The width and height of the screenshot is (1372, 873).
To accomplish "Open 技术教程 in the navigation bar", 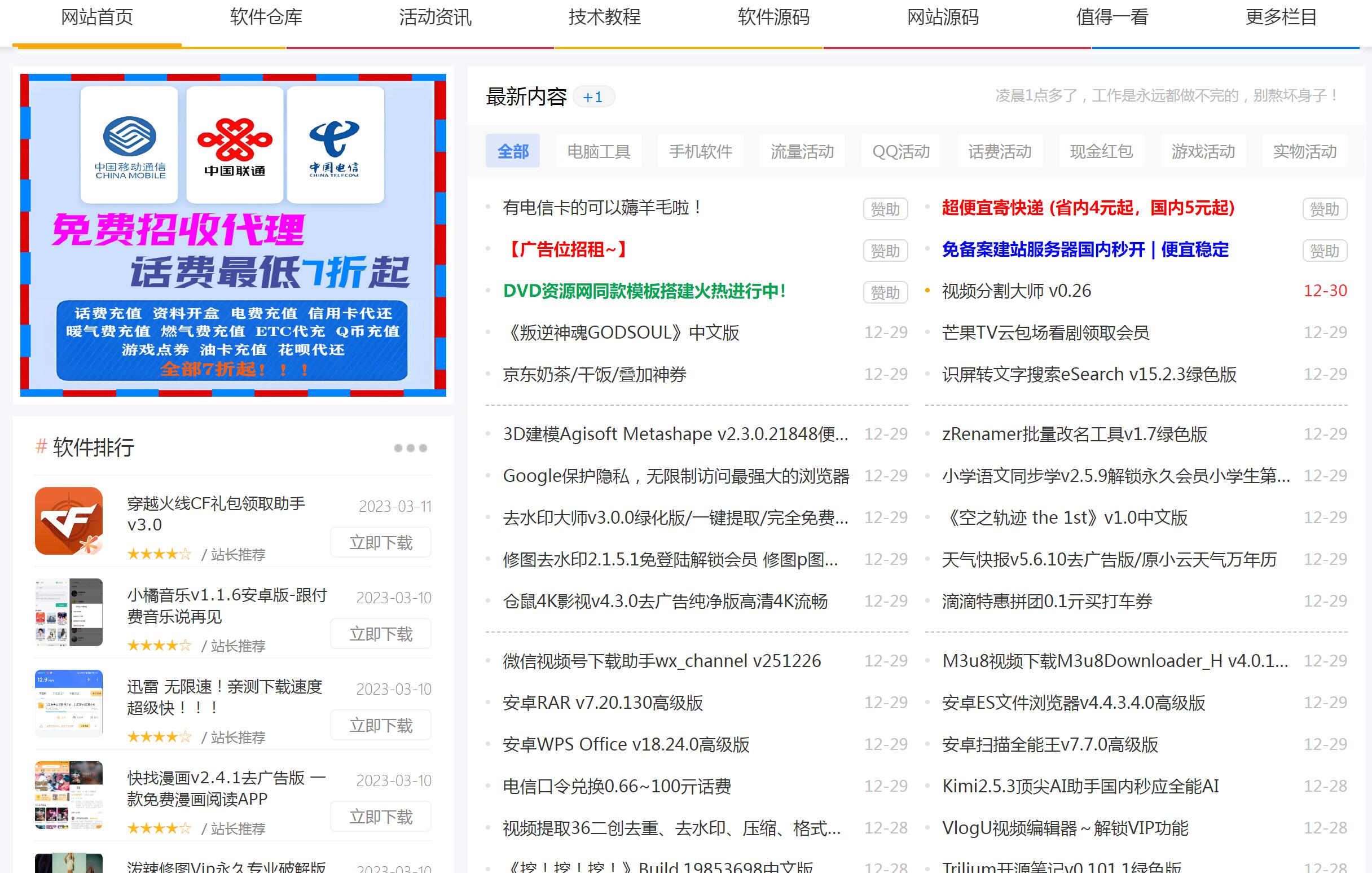I will click(x=604, y=17).
